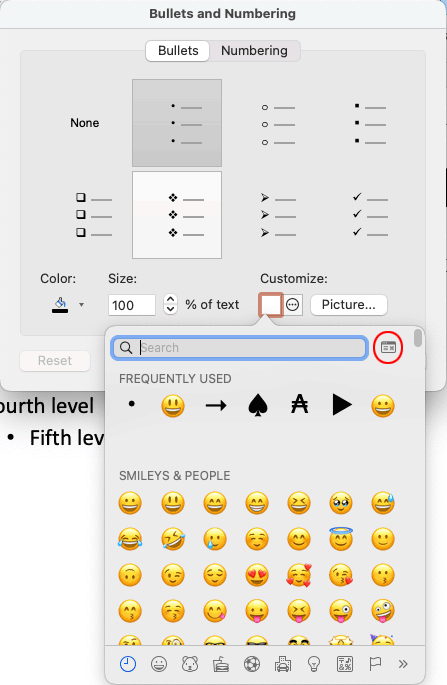Open the bullet Color dropdown arrow
This screenshot has width=447, height=685.
coord(81,304)
